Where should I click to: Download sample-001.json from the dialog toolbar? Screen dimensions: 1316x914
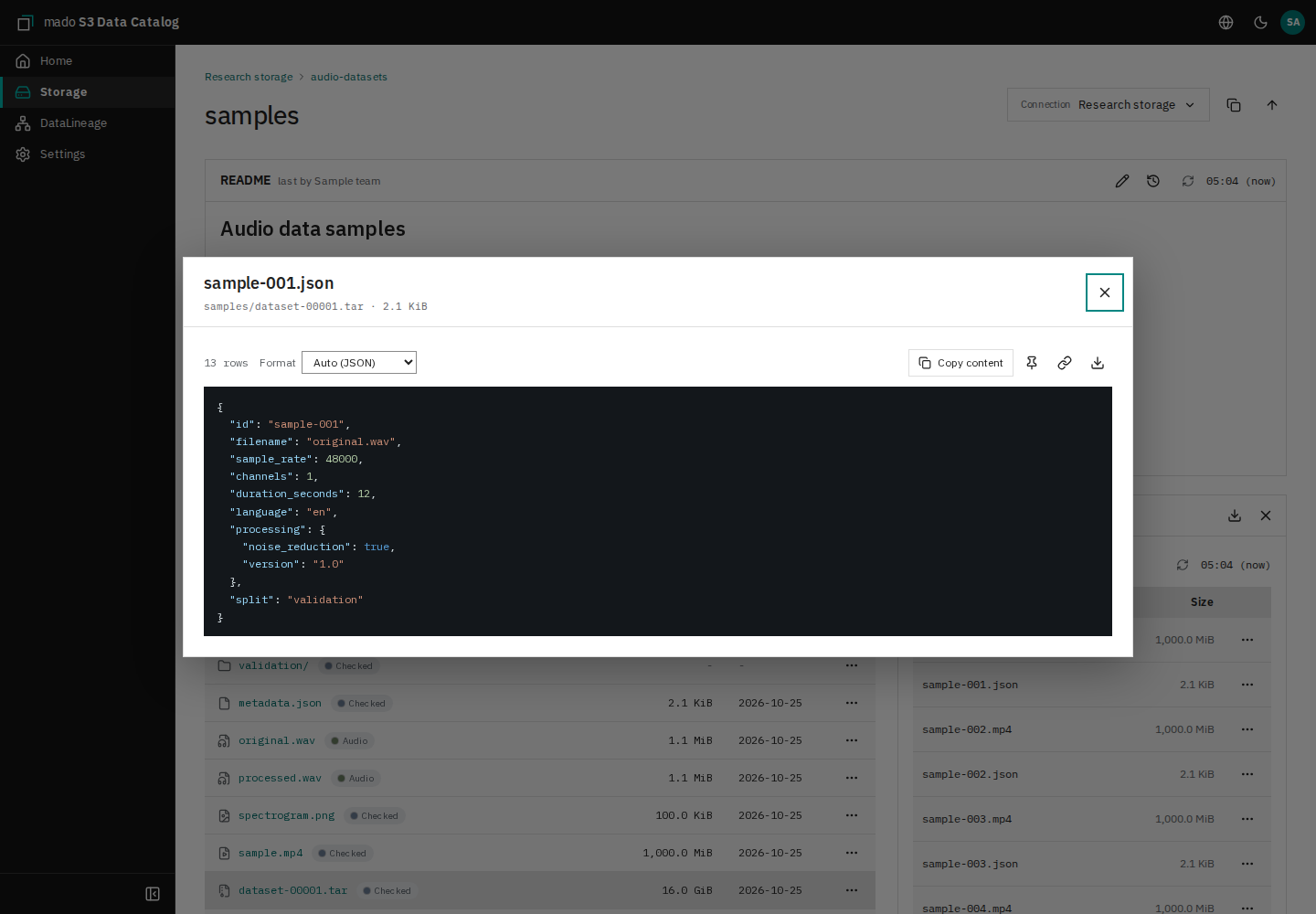(x=1098, y=363)
